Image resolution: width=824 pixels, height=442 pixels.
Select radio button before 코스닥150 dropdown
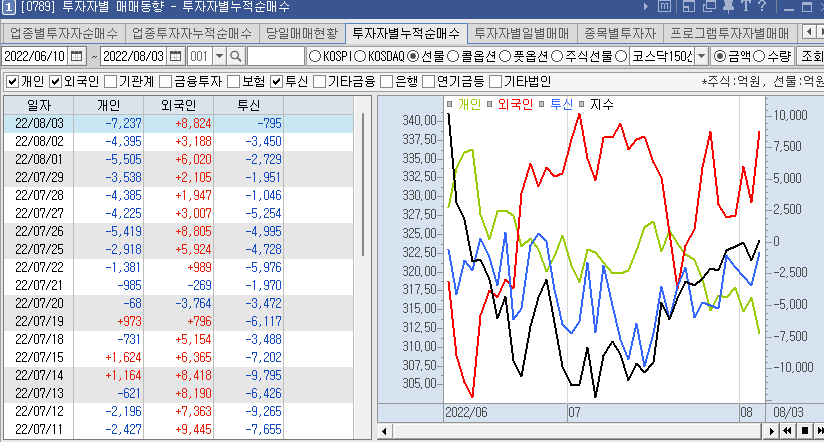(x=621, y=56)
